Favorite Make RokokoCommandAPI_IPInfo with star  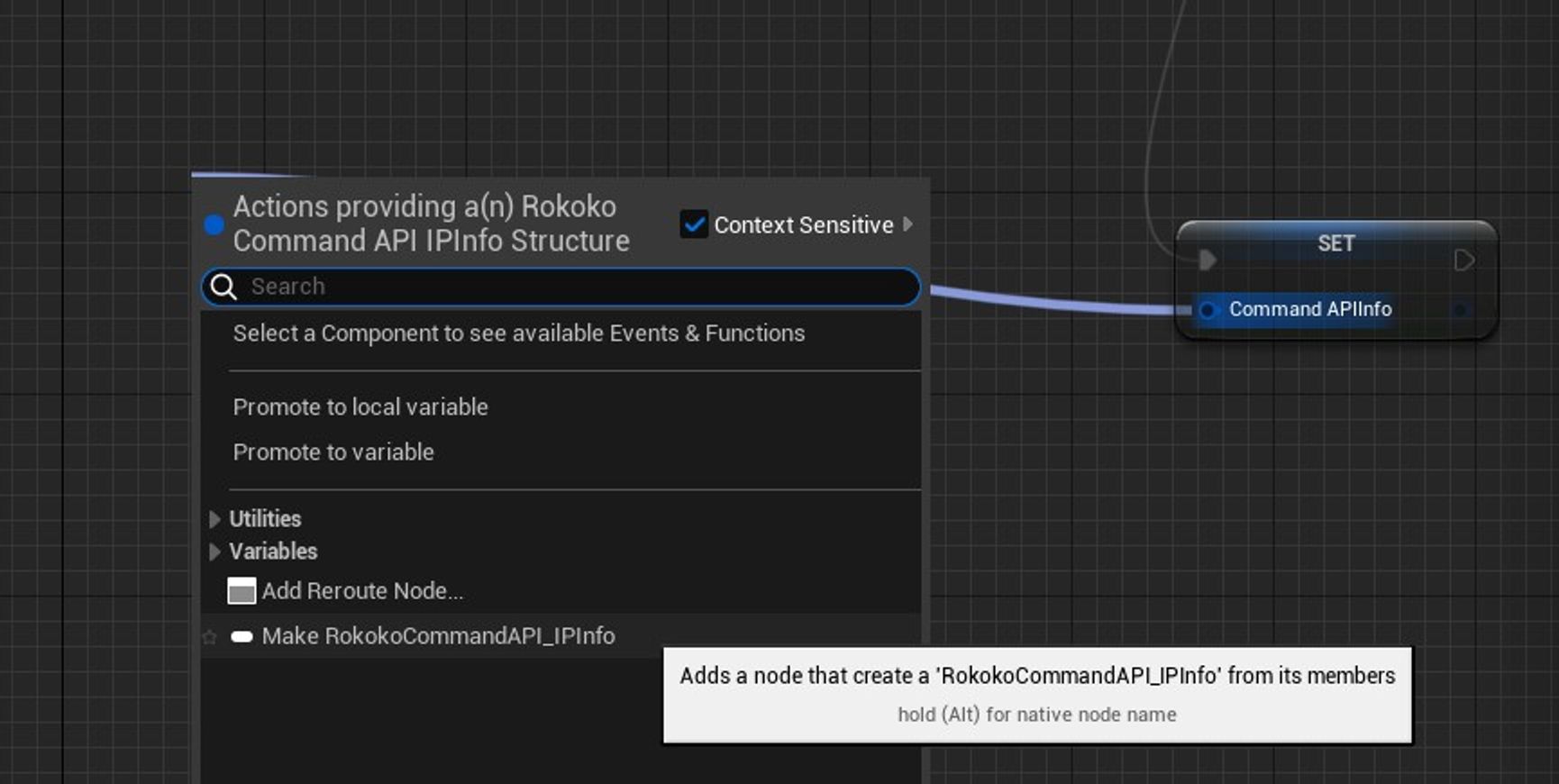point(210,637)
